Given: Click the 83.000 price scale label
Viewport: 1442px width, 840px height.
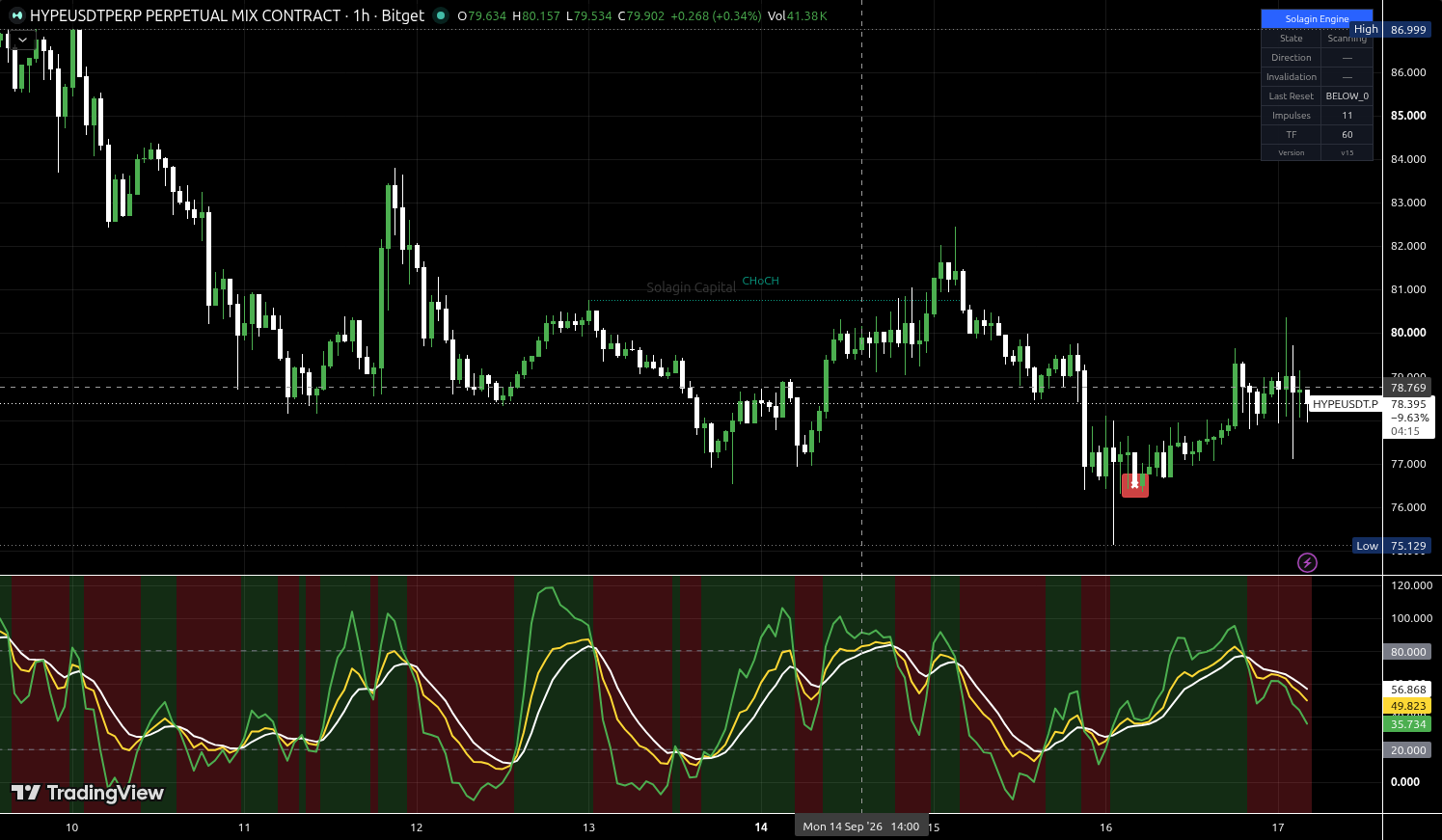Looking at the screenshot, I should 1408,203.
